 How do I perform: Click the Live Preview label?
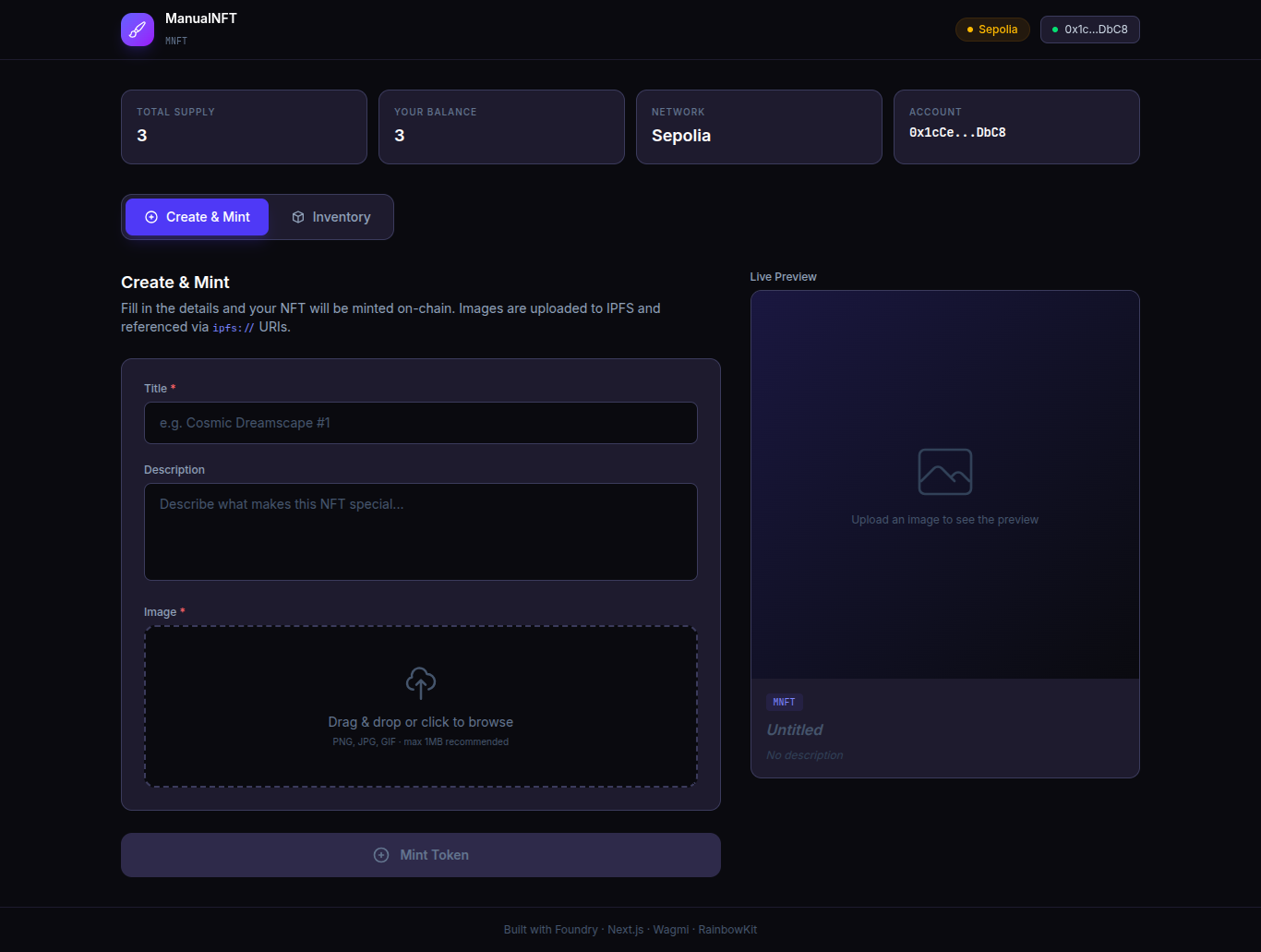click(x=784, y=277)
